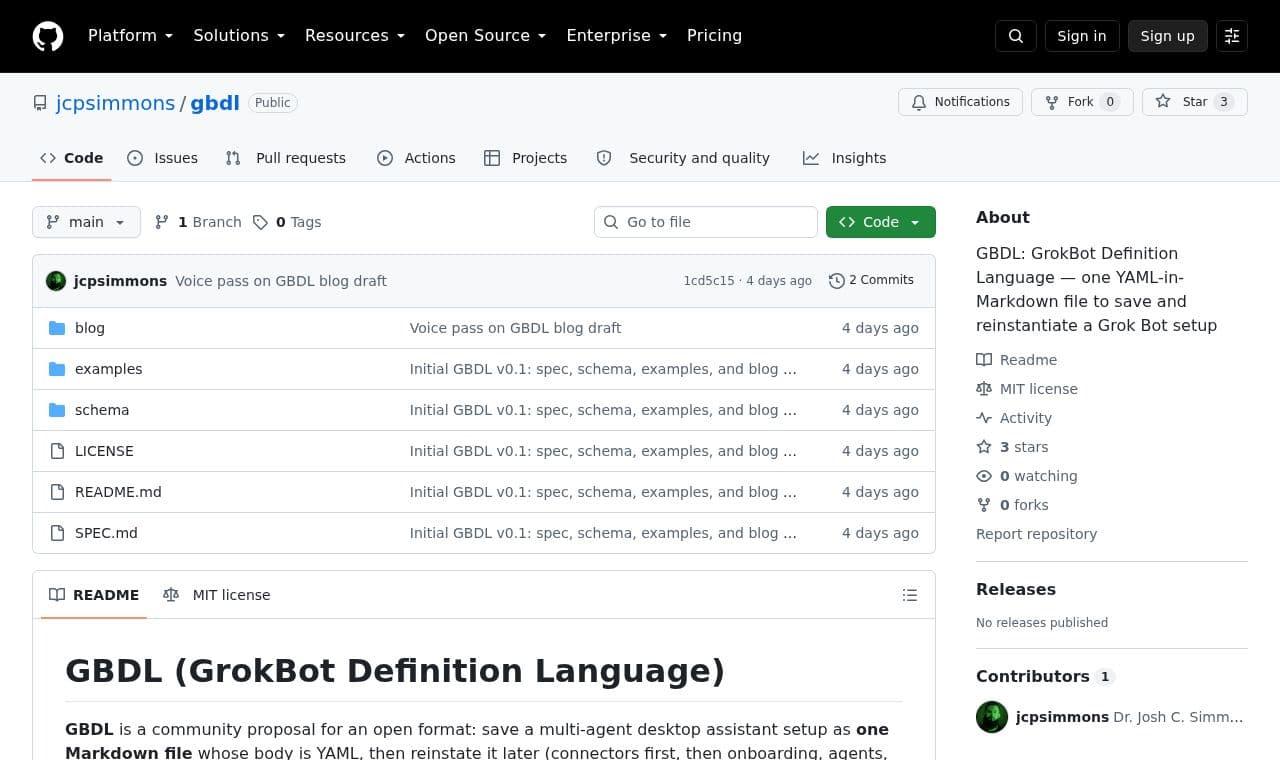Expand the Platform menu
The height and width of the screenshot is (760, 1280).
pos(131,36)
